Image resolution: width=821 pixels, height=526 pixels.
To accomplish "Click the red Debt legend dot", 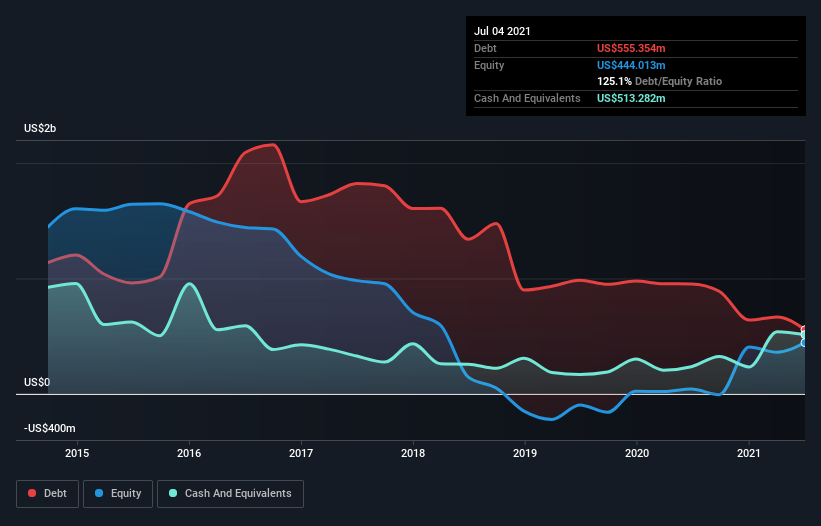I will 32,493.
